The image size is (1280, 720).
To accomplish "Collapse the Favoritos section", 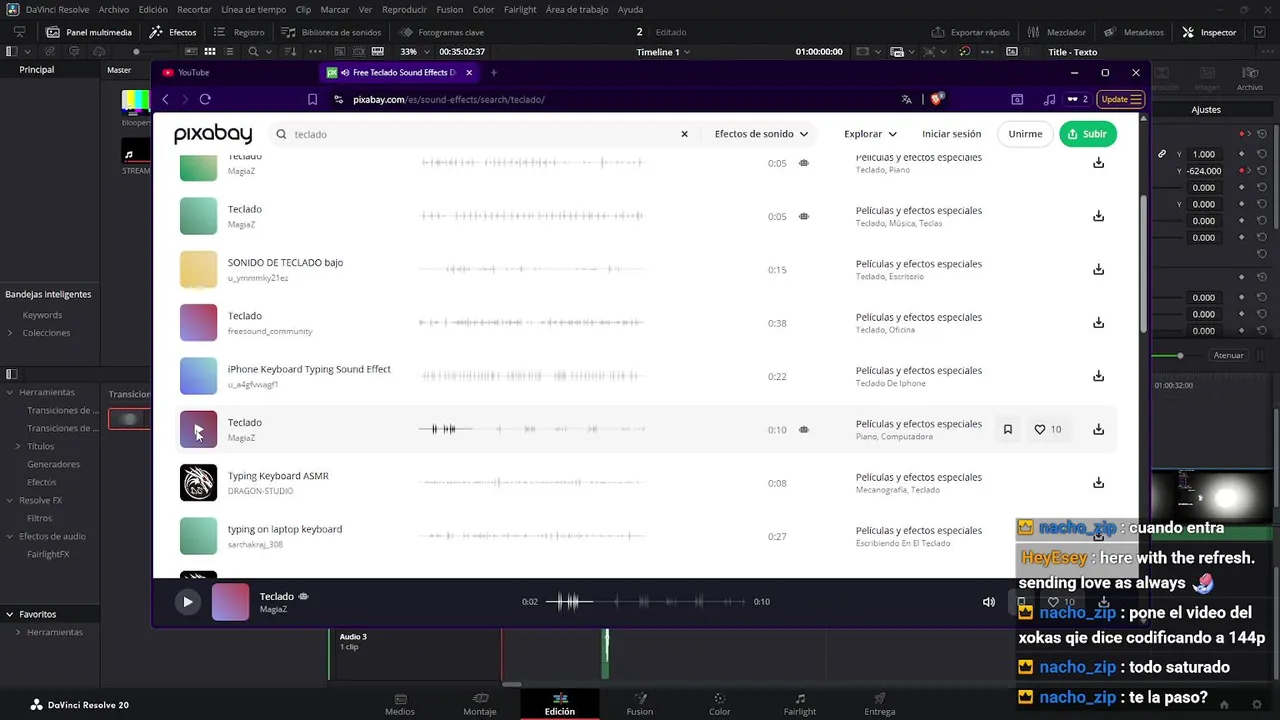I will tap(10, 614).
